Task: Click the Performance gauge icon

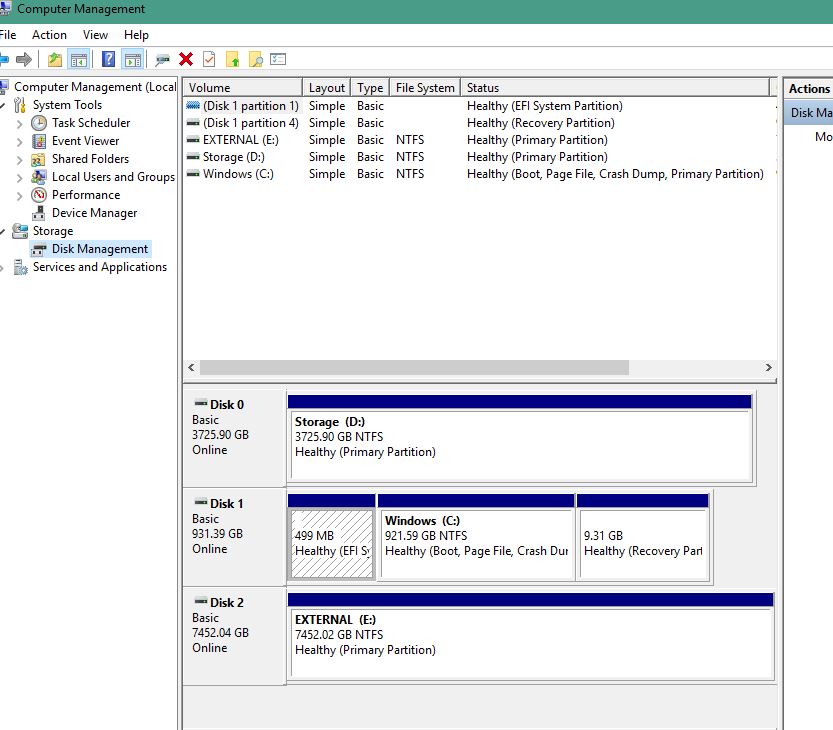Action: pyautogui.click(x=39, y=195)
